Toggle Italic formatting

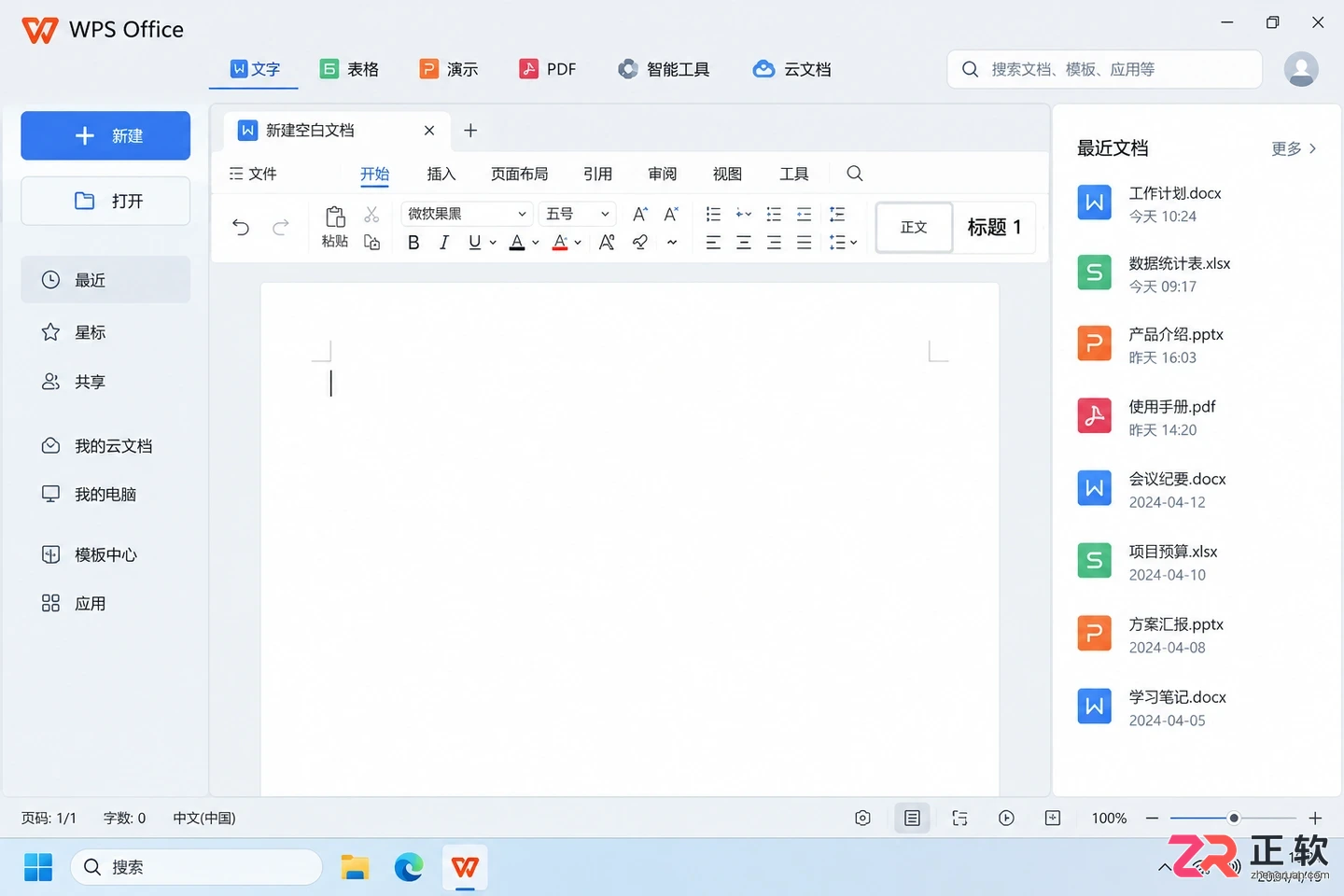[444, 243]
